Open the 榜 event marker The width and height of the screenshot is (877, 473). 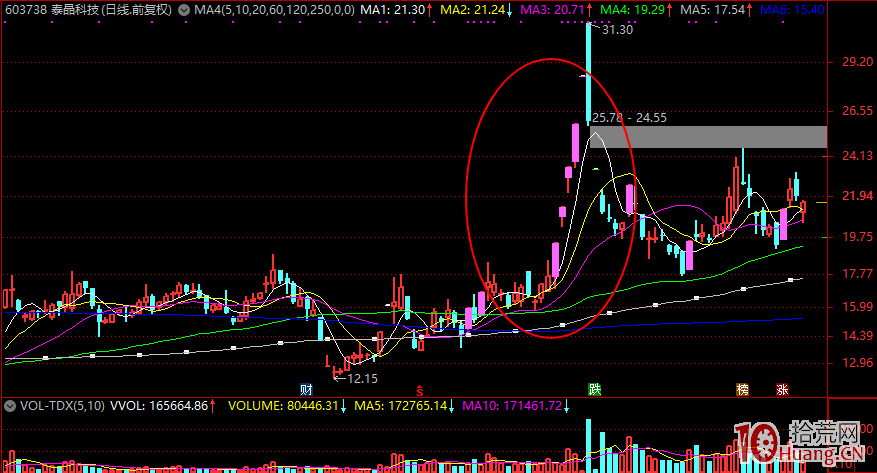coord(742,389)
